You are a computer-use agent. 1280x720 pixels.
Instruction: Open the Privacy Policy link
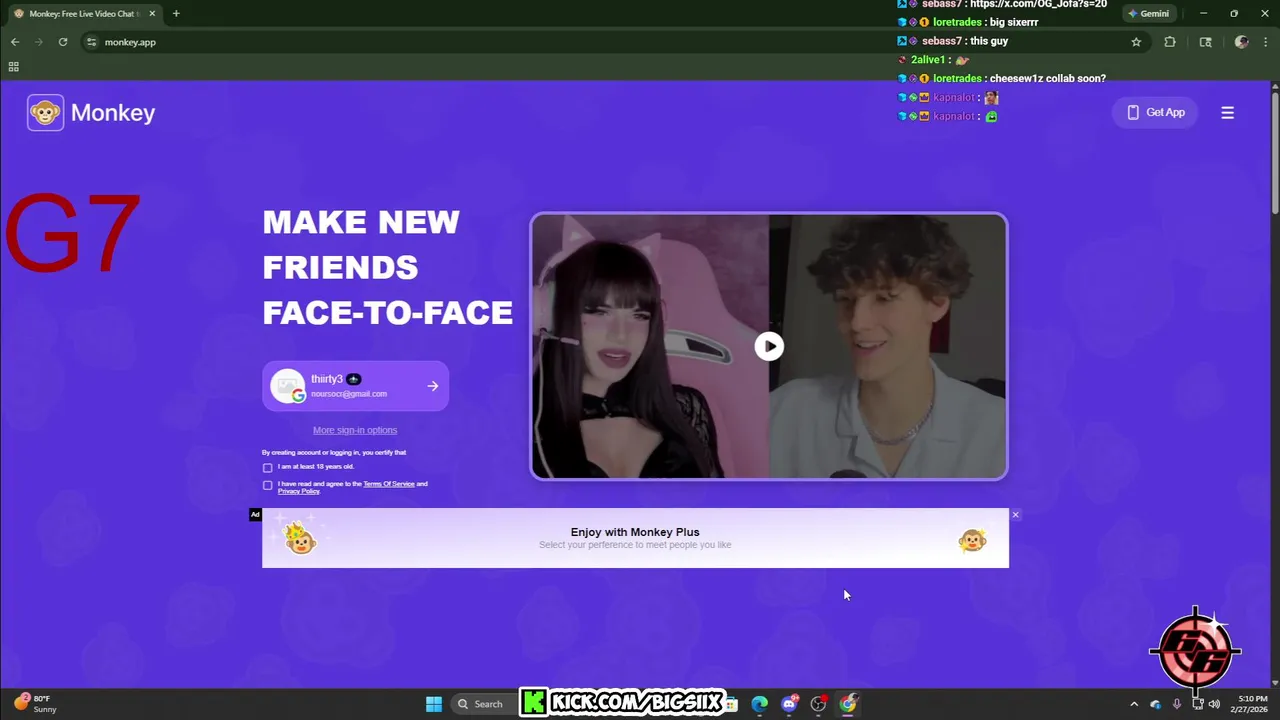[x=298, y=491]
